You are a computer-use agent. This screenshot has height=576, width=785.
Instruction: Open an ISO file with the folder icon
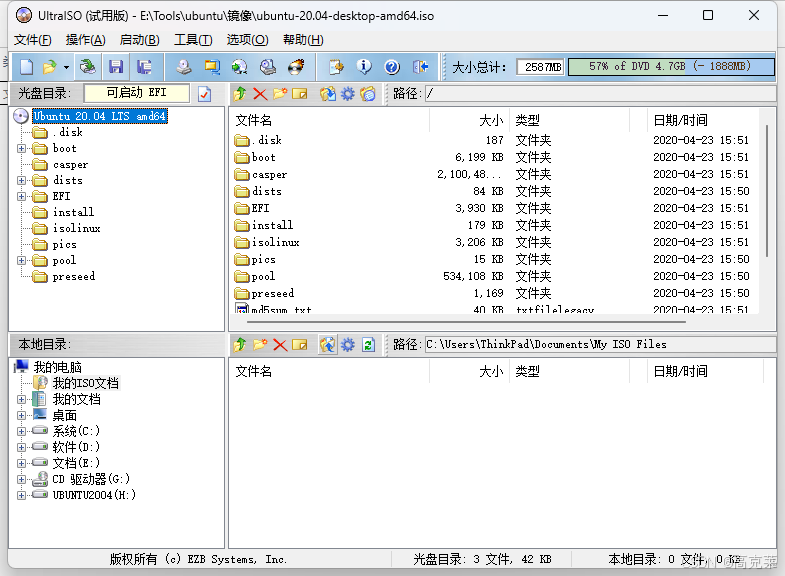[x=50, y=67]
